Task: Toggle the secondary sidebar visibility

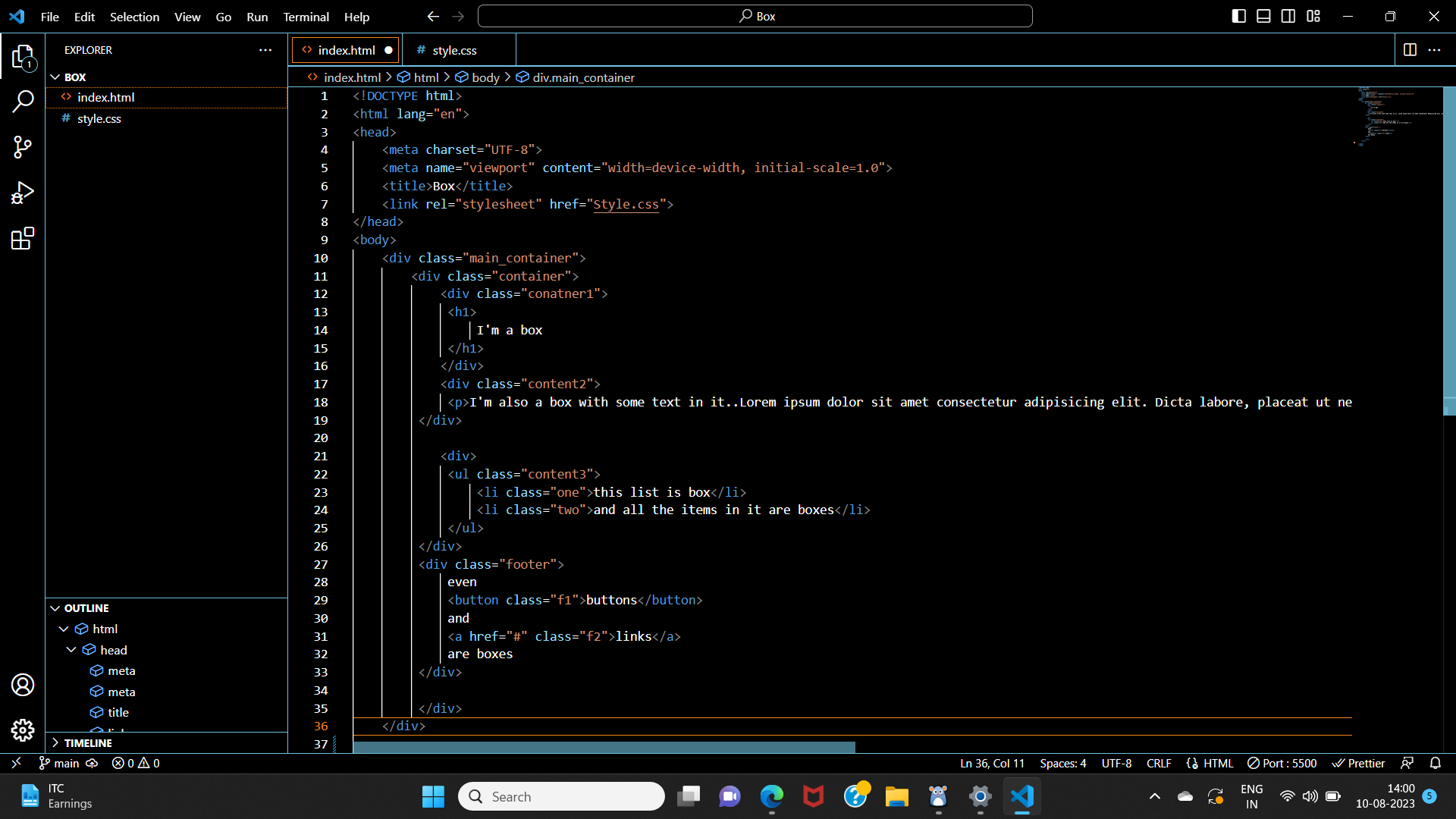Action: 1288,15
